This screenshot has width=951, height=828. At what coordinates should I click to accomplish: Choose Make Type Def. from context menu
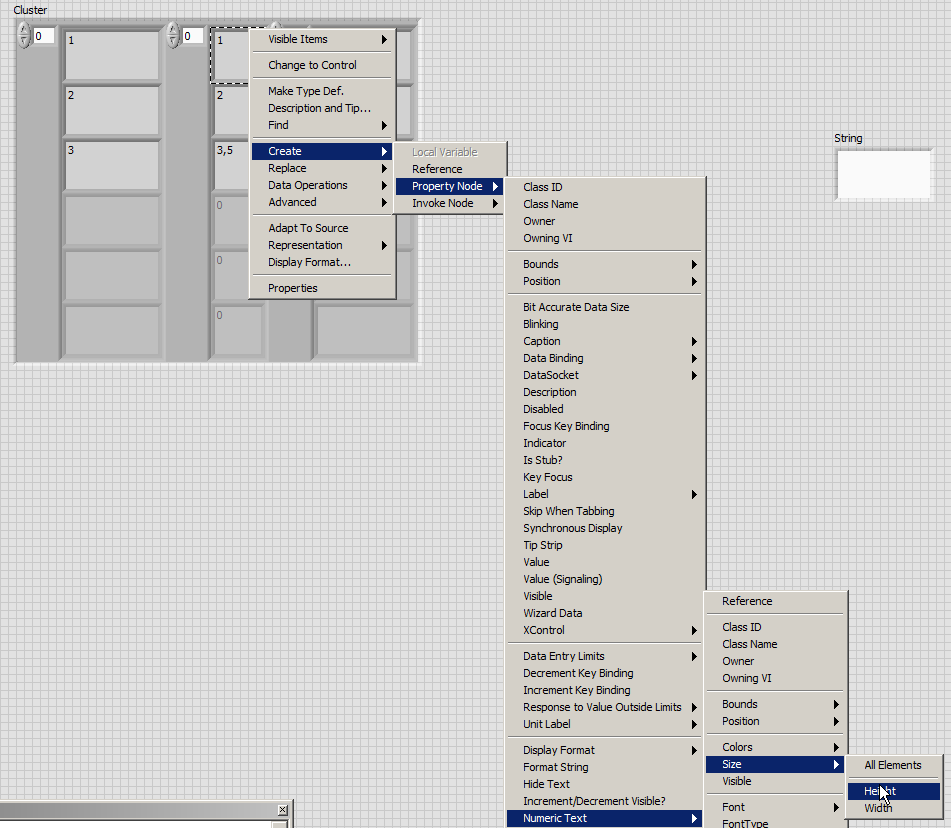click(305, 91)
